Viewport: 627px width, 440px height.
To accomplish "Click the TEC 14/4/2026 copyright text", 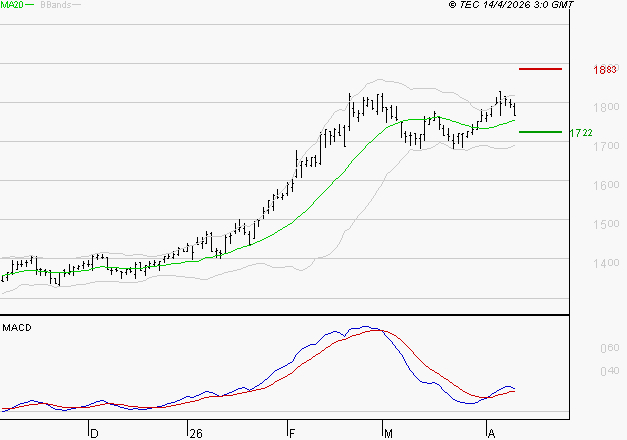I will click(511, 5).
